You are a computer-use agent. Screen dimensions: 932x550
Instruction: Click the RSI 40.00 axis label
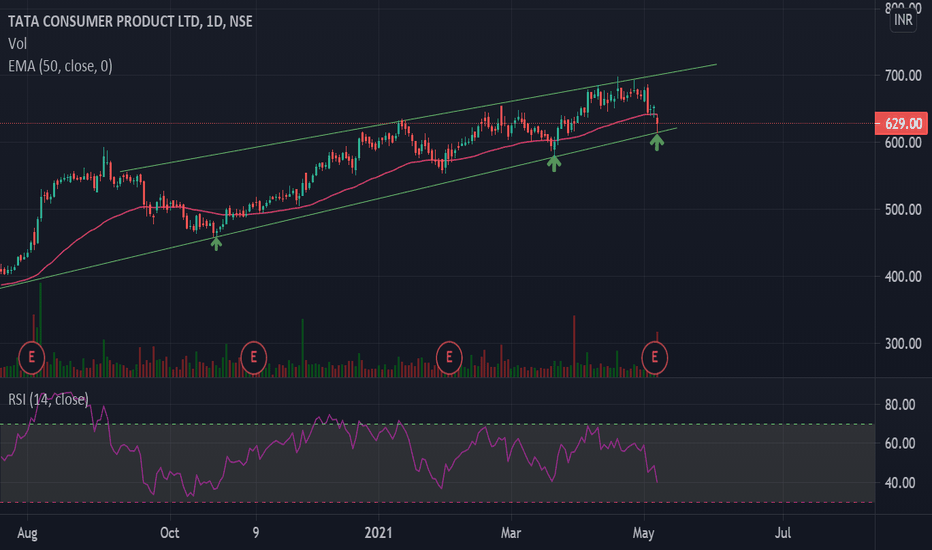point(900,482)
